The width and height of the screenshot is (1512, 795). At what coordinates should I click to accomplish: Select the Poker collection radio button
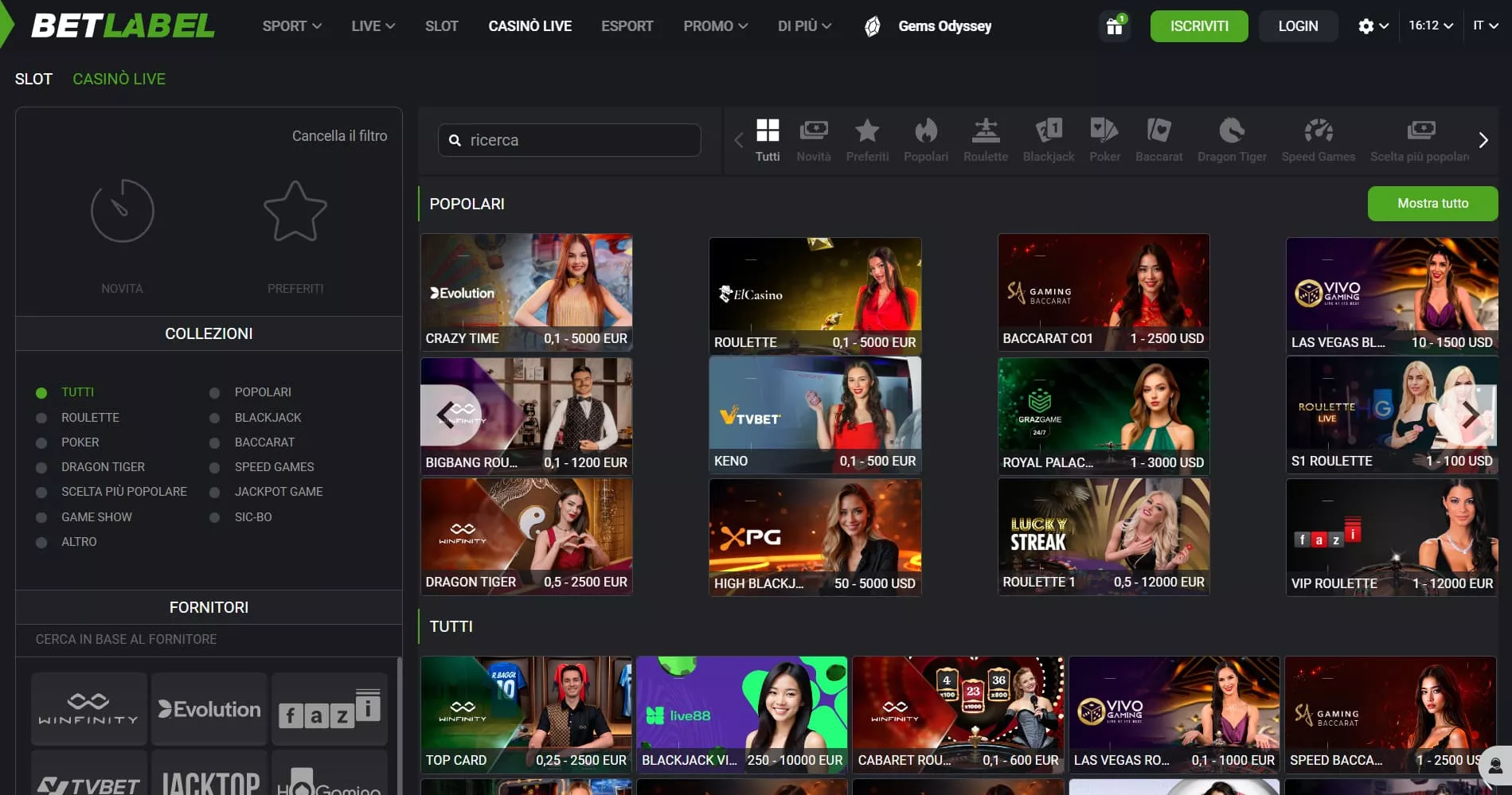coord(41,442)
